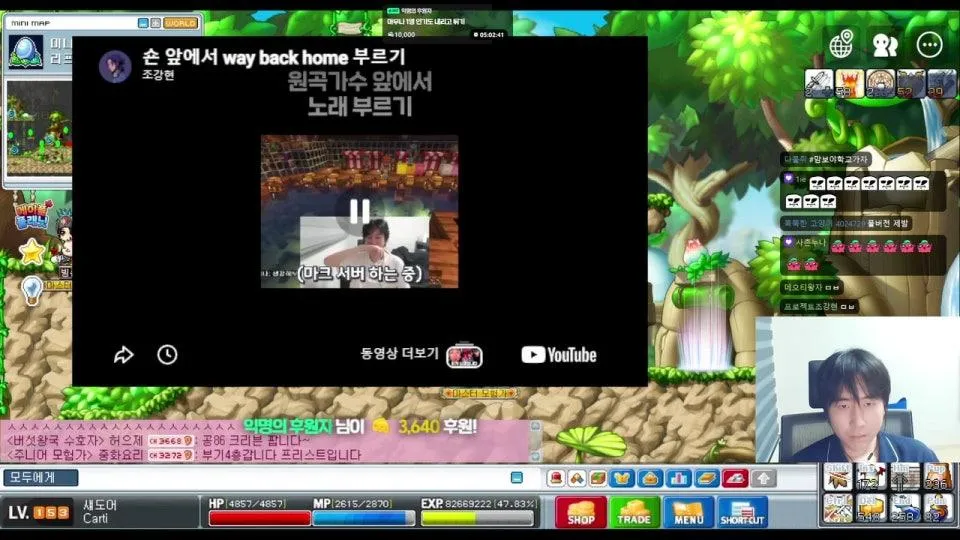Click the 조강현 channel avatar

click(115, 66)
